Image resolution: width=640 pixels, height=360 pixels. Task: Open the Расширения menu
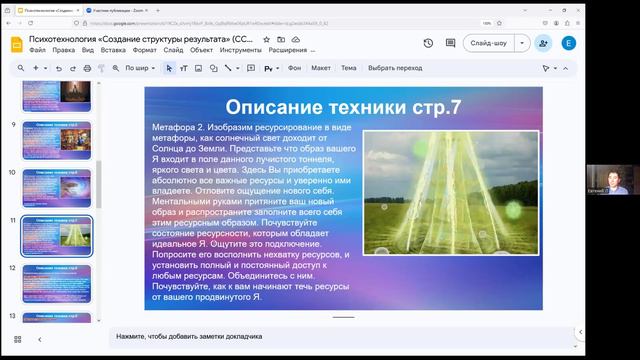point(288,50)
